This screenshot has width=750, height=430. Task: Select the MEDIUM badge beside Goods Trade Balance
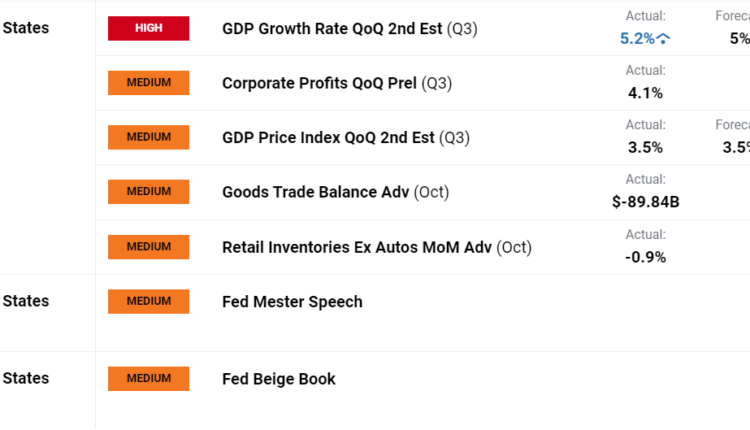pos(148,192)
